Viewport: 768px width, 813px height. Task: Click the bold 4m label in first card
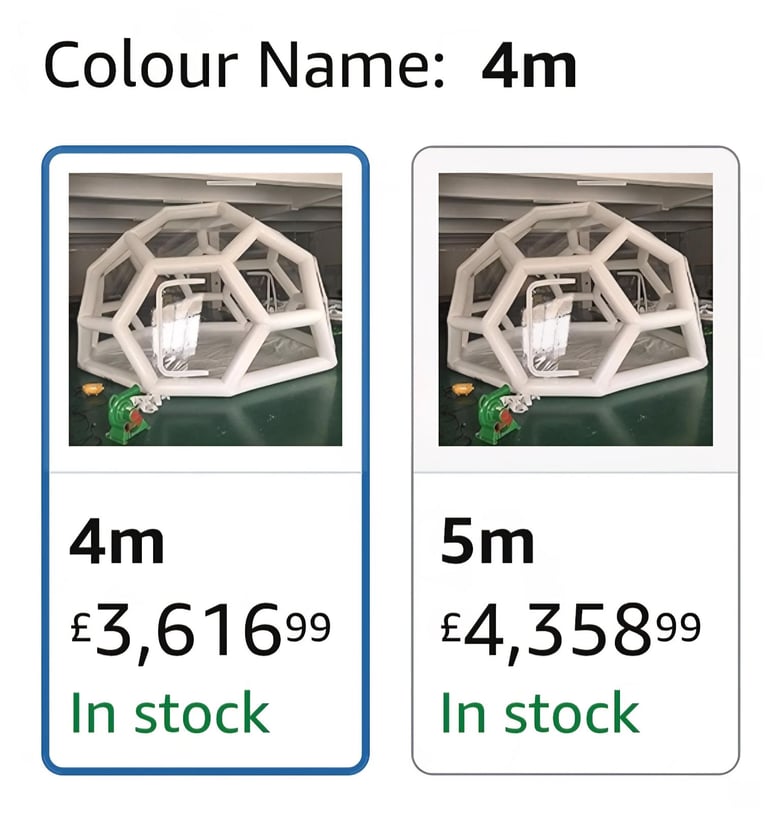[117, 543]
